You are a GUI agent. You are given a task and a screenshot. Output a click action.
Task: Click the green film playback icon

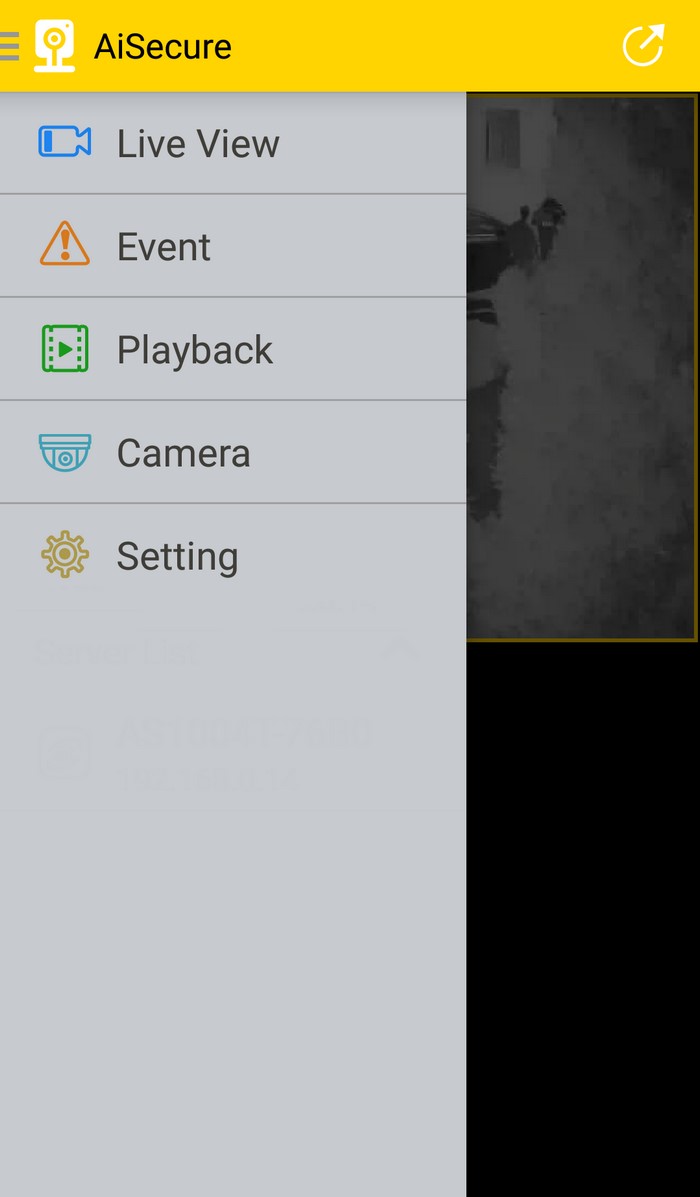coord(65,349)
